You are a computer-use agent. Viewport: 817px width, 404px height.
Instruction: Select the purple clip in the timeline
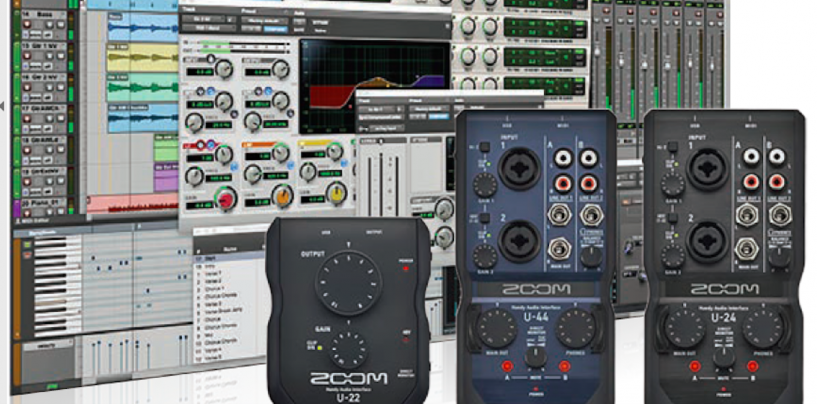click(x=166, y=177)
